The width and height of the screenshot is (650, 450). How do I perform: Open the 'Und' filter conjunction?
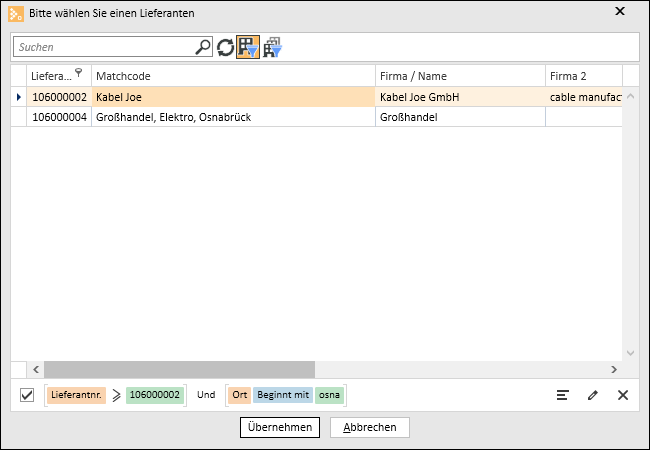206,395
